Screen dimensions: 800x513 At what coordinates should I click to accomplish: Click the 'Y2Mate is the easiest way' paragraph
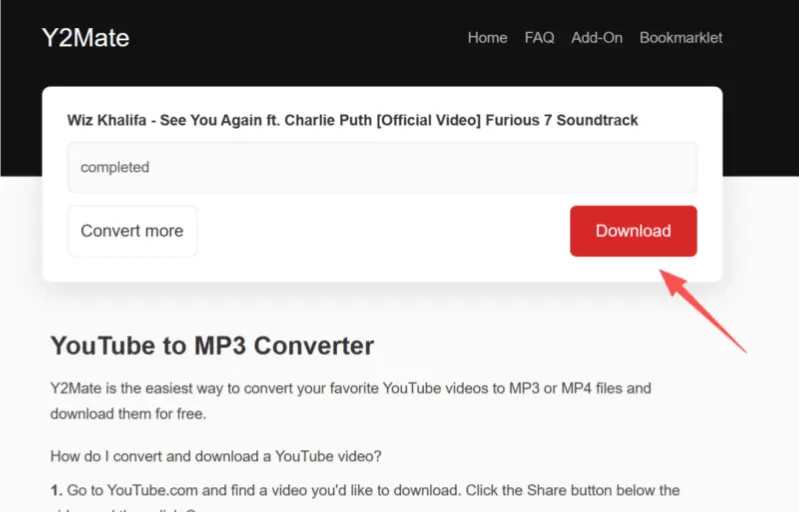pos(351,401)
